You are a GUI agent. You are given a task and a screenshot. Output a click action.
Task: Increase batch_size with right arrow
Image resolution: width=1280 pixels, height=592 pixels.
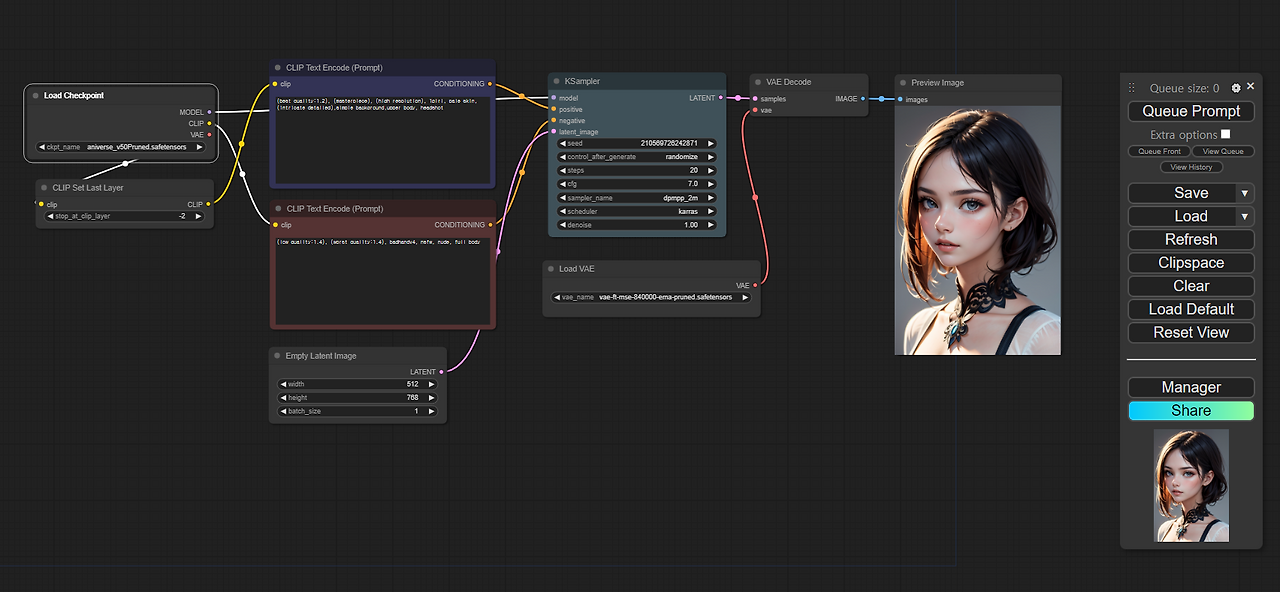(x=432, y=411)
